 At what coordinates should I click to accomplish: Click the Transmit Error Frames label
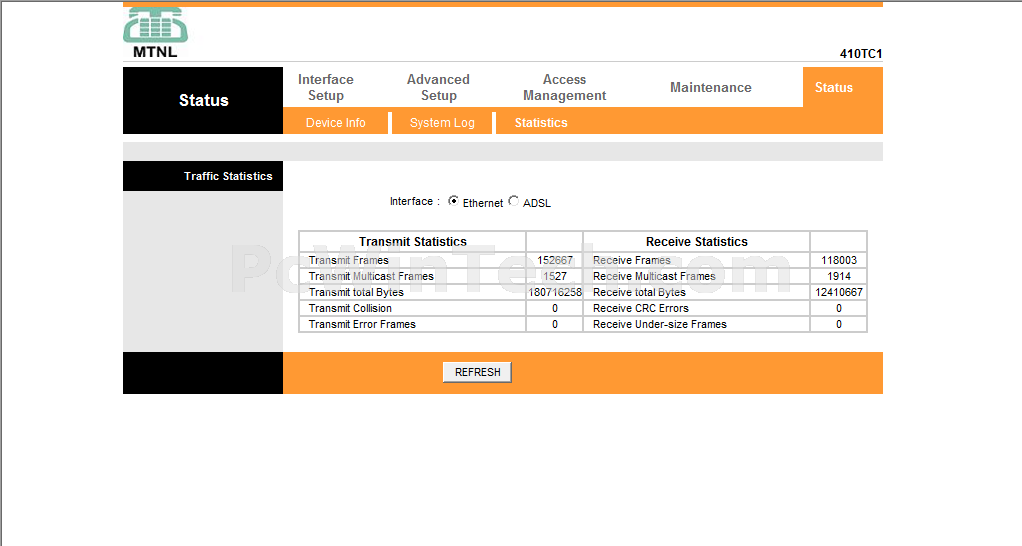(362, 324)
